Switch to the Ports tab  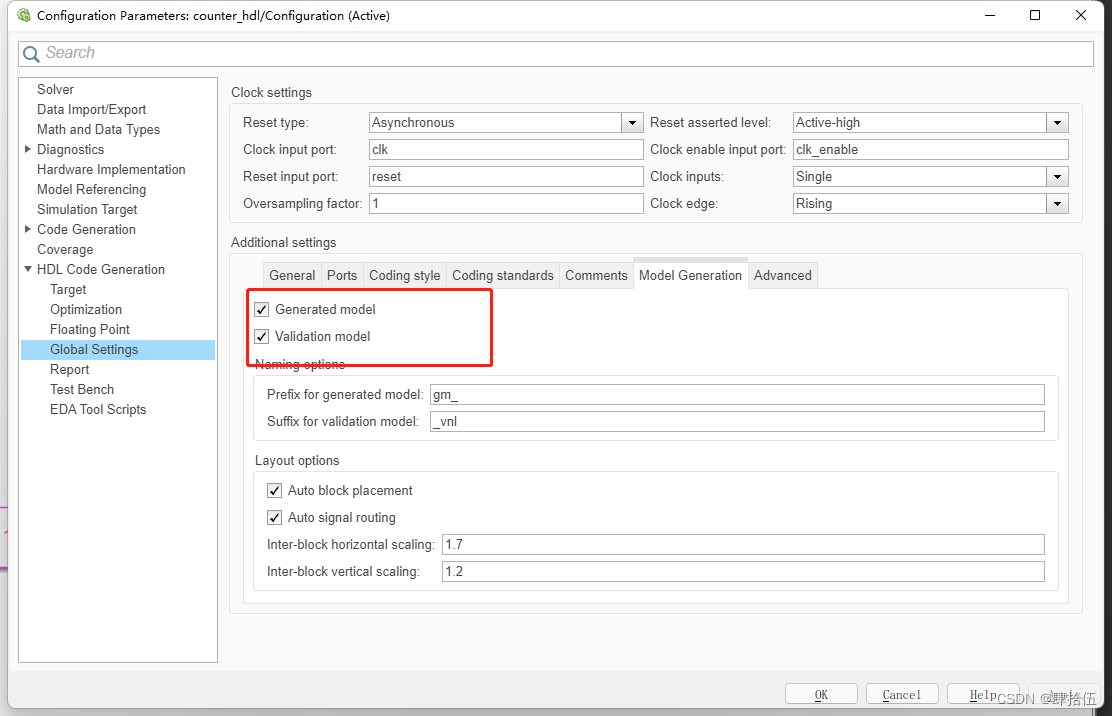click(342, 275)
